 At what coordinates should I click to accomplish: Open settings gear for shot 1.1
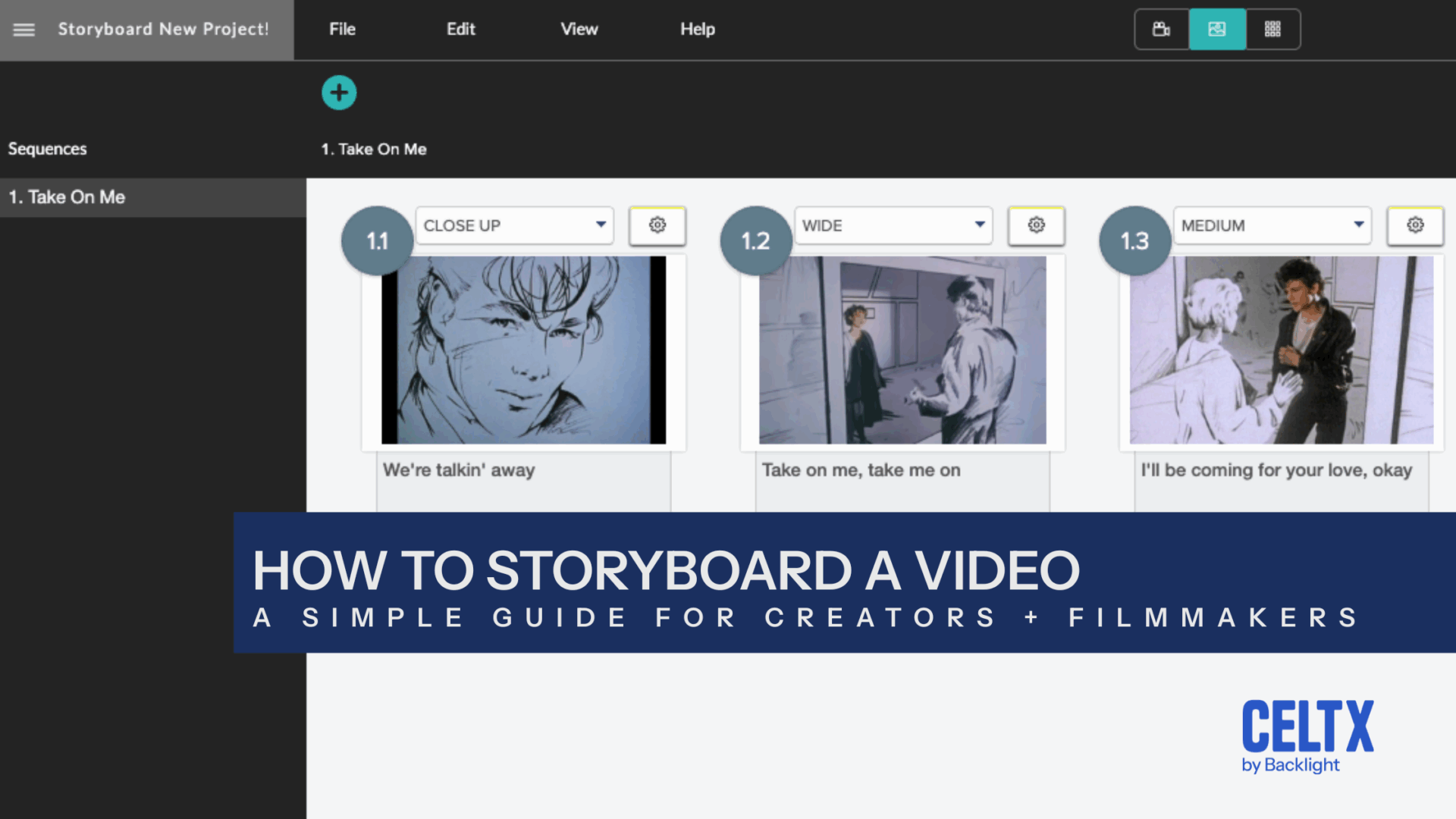pyautogui.click(x=657, y=225)
